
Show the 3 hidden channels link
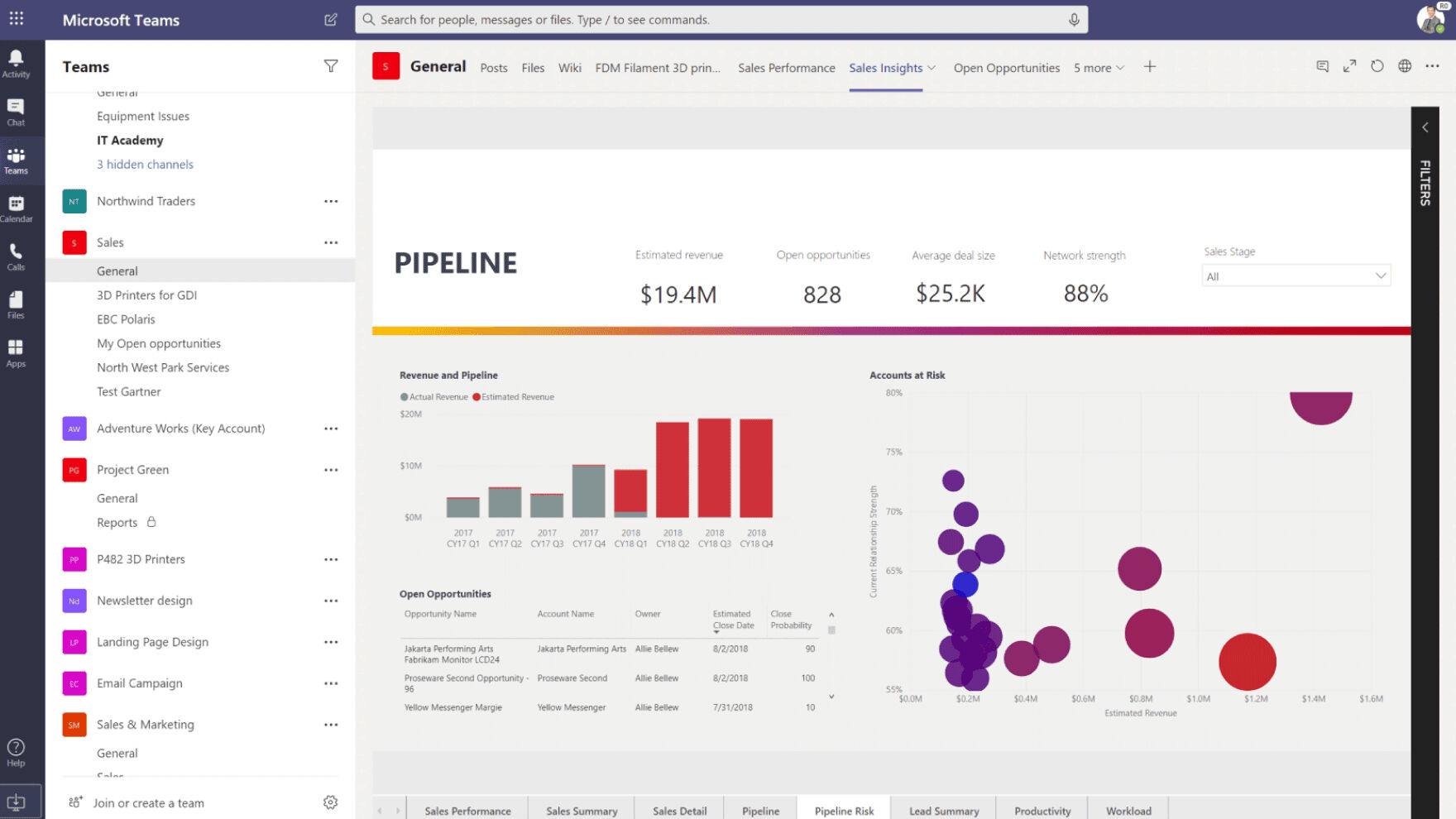point(145,165)
